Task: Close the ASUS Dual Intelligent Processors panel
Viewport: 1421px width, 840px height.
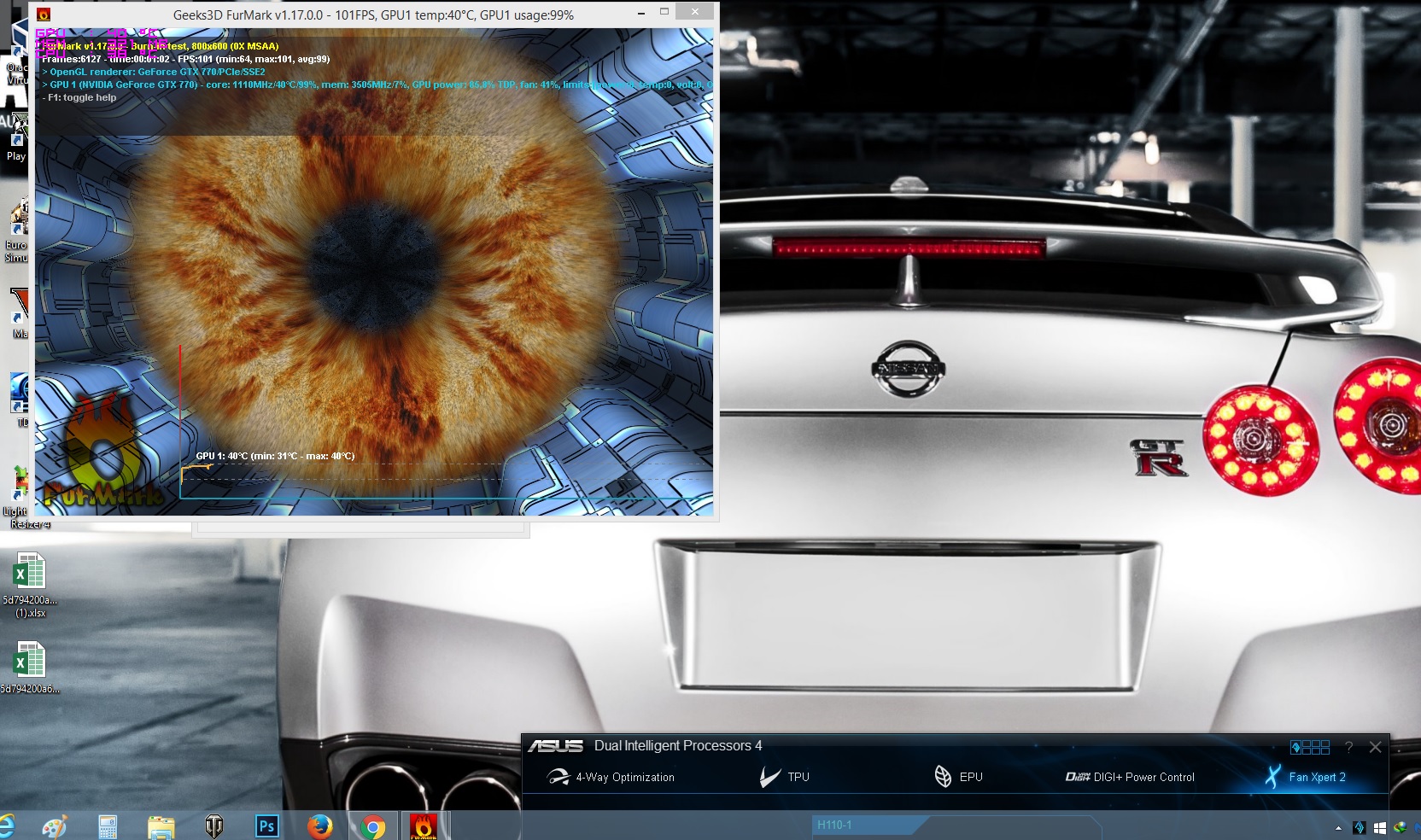Action: coord(1375,747)
